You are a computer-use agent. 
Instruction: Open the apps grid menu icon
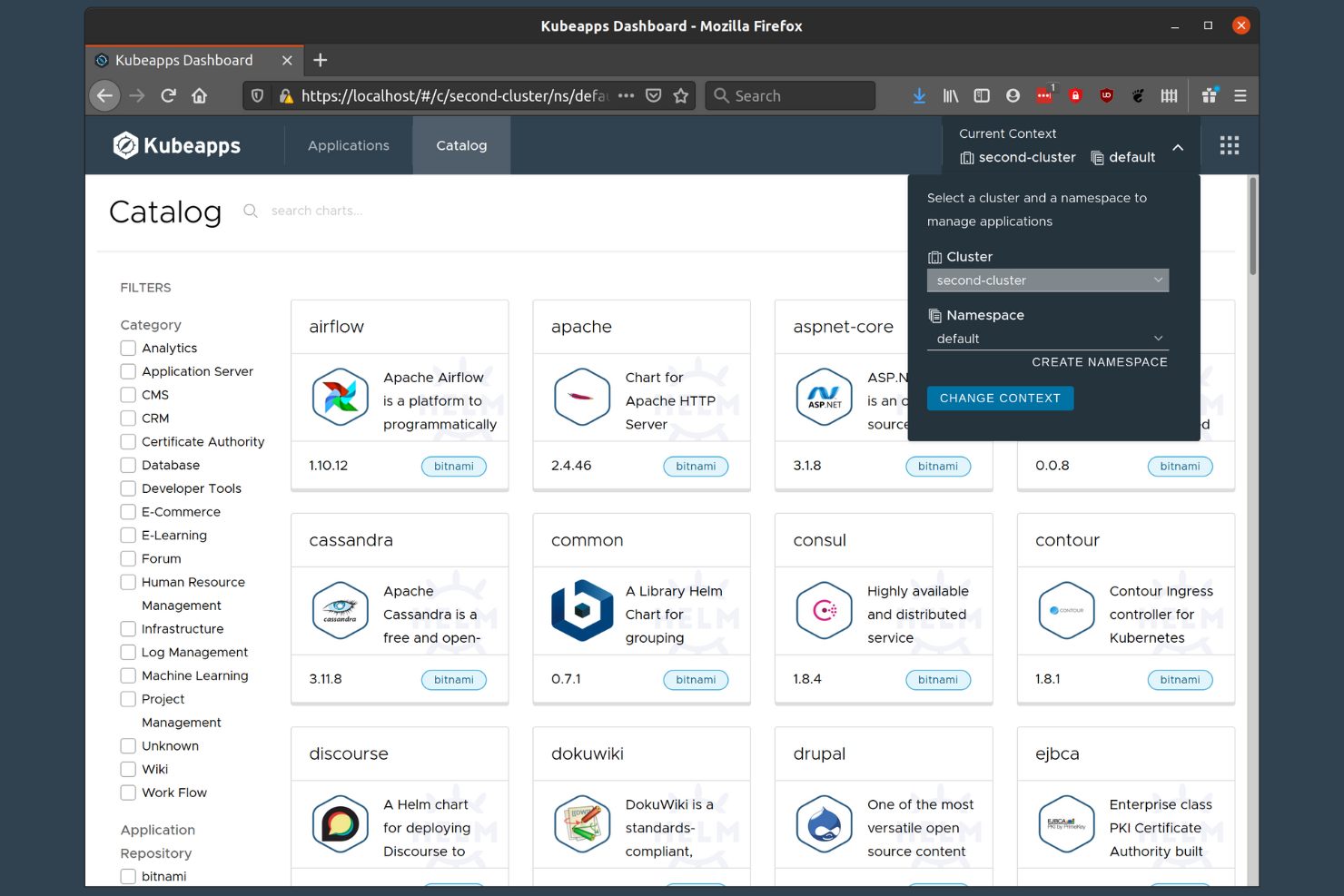[x=1230, y=145]
